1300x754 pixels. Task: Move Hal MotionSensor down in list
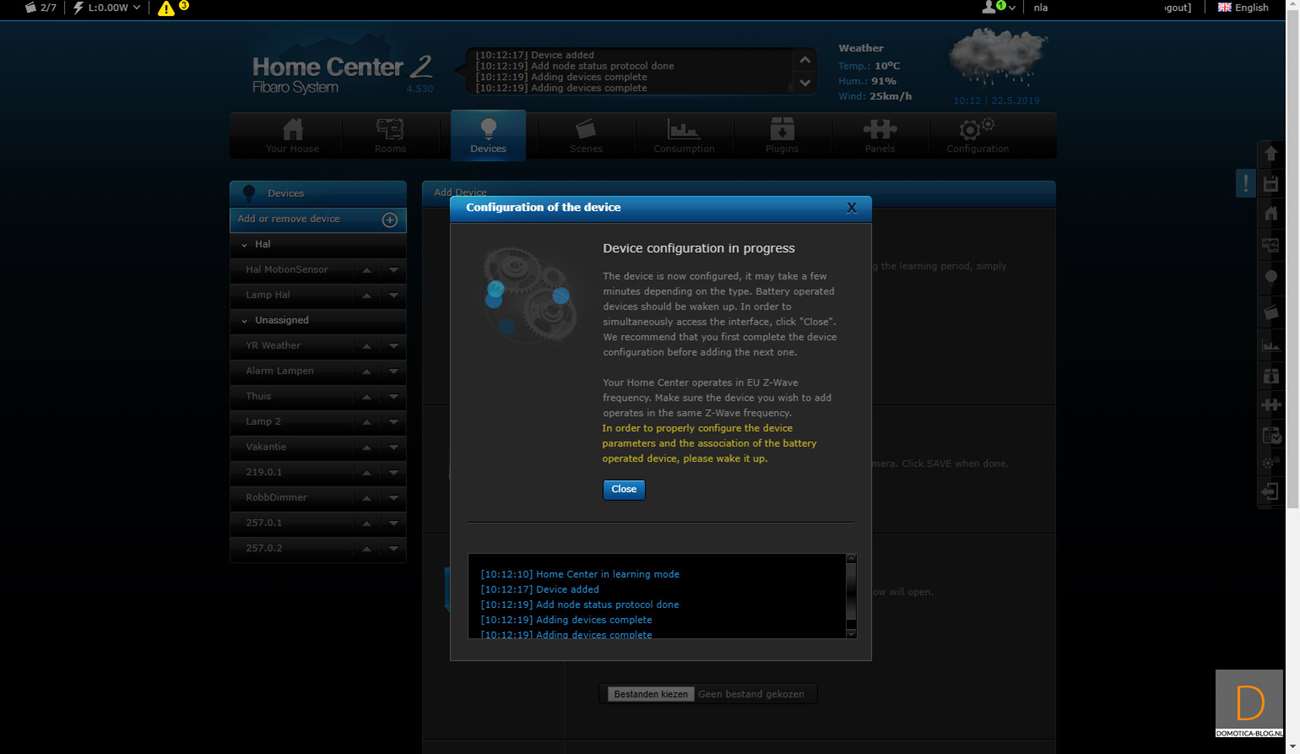coord(394,270)
